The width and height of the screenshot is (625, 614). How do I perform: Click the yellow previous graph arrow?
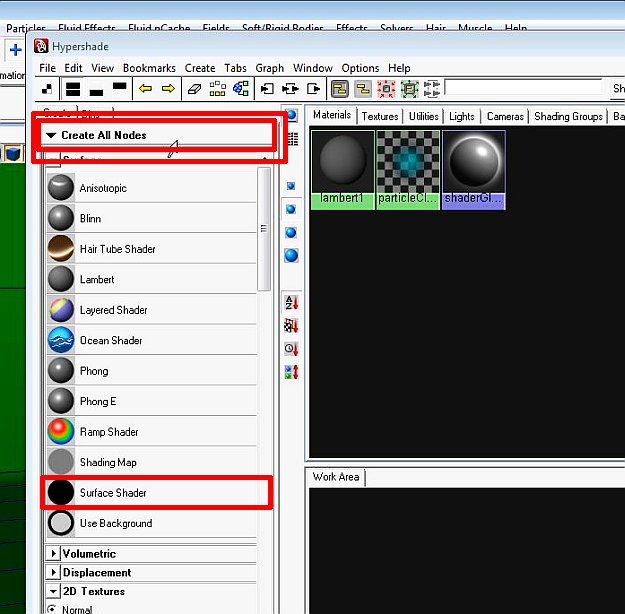point(145,89)
